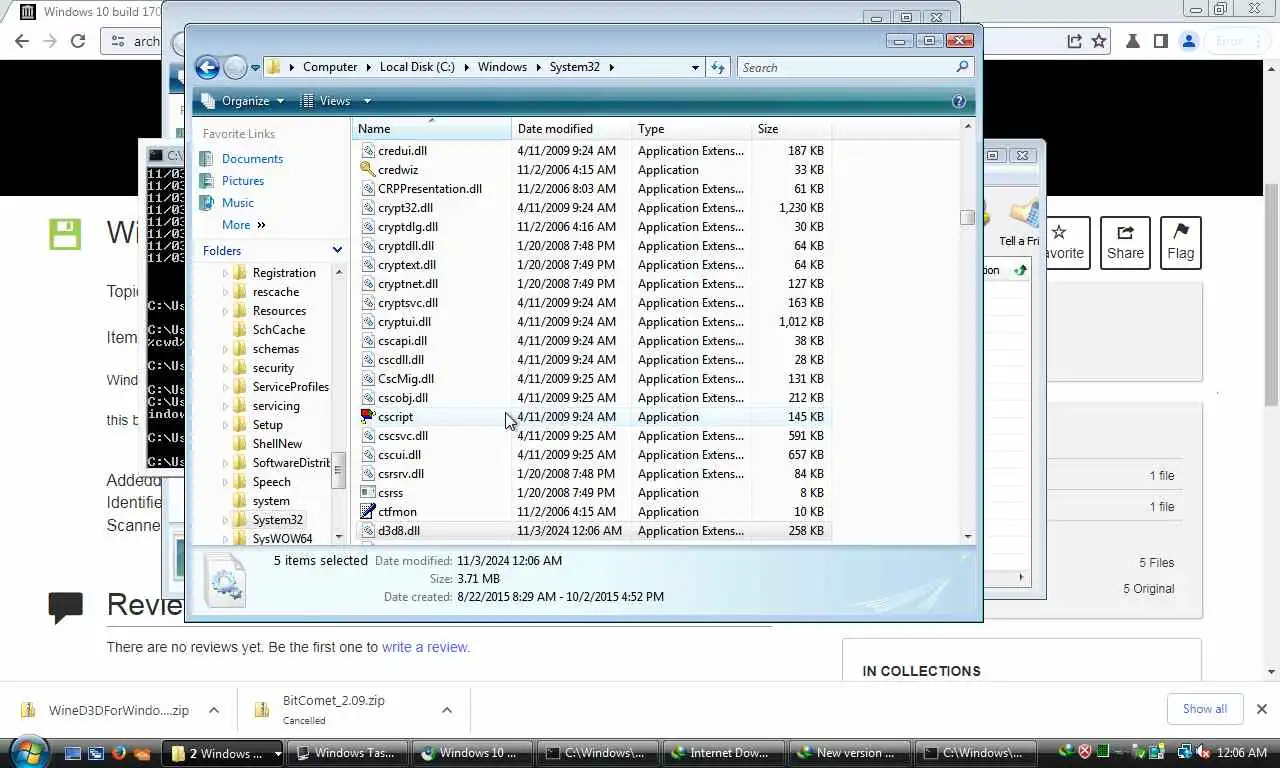Select the credwiz application icon
This screenshot has height=768, width=1280.
(x=368, y=170)
